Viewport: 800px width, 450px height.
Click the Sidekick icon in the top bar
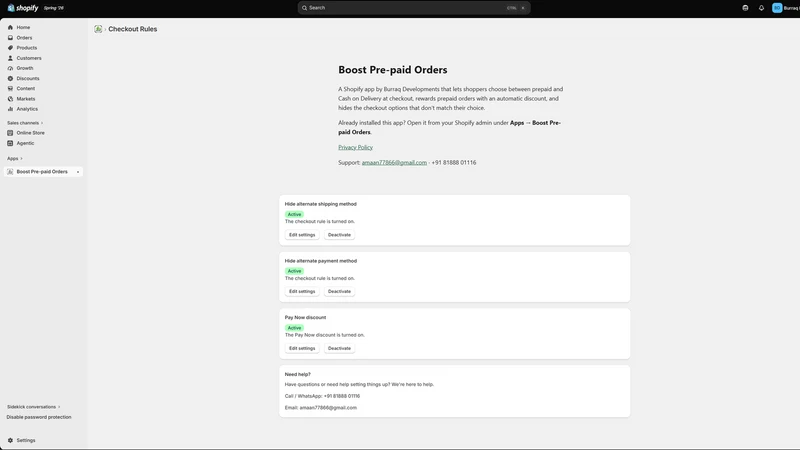745,8
